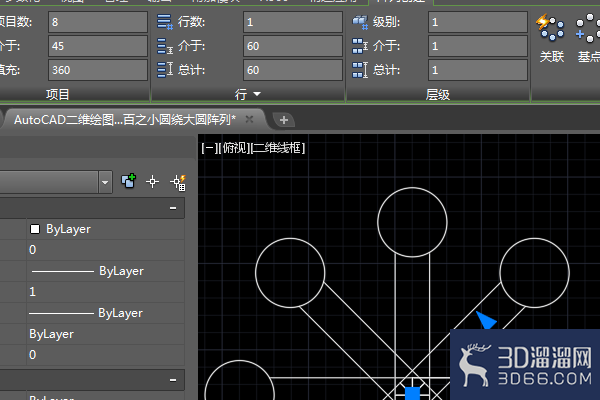Screen dimensions: 600x400
Task: Edit the level between field showing 1
Action: click(478, 46)
